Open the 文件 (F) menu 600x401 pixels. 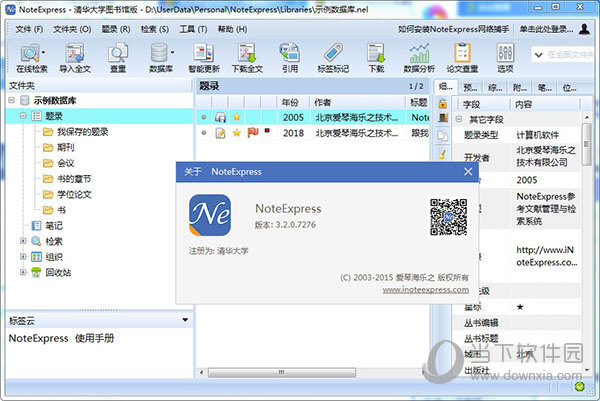(29, 29)
